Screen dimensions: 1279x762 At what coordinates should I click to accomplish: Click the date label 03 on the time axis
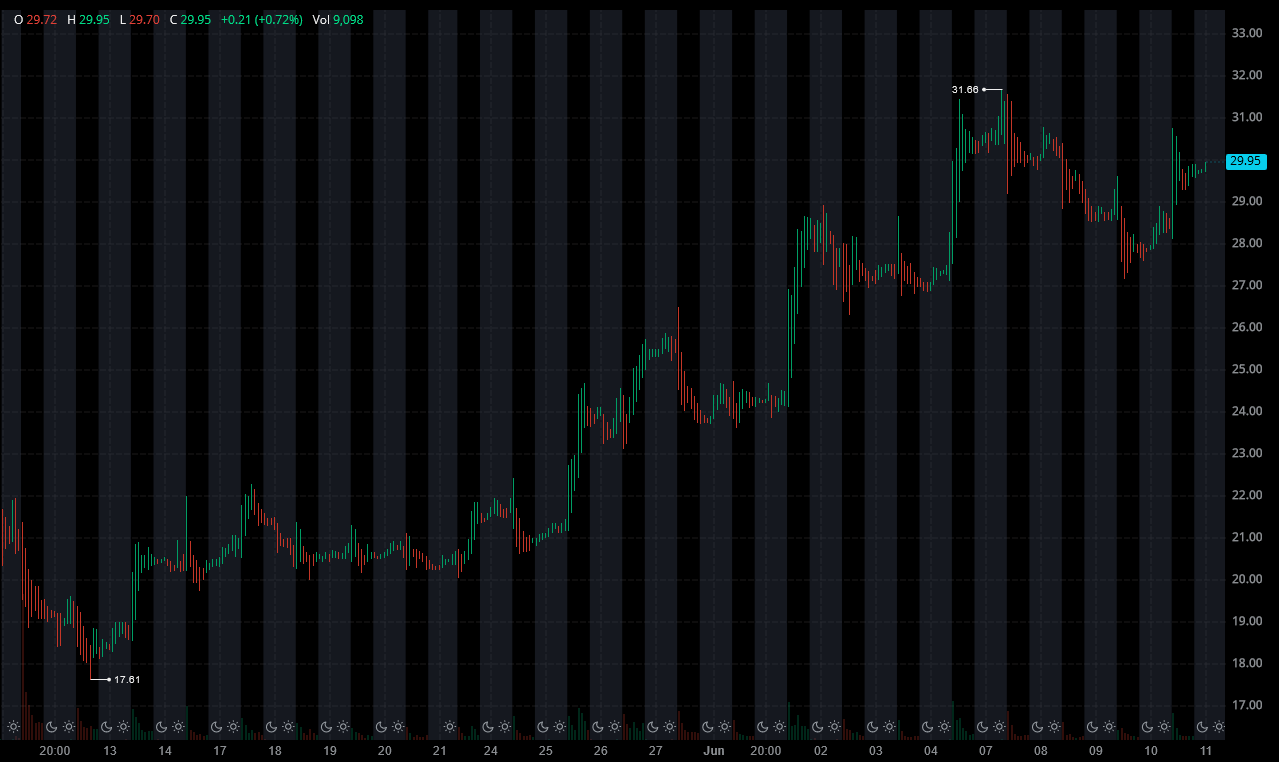coord(876,751)
